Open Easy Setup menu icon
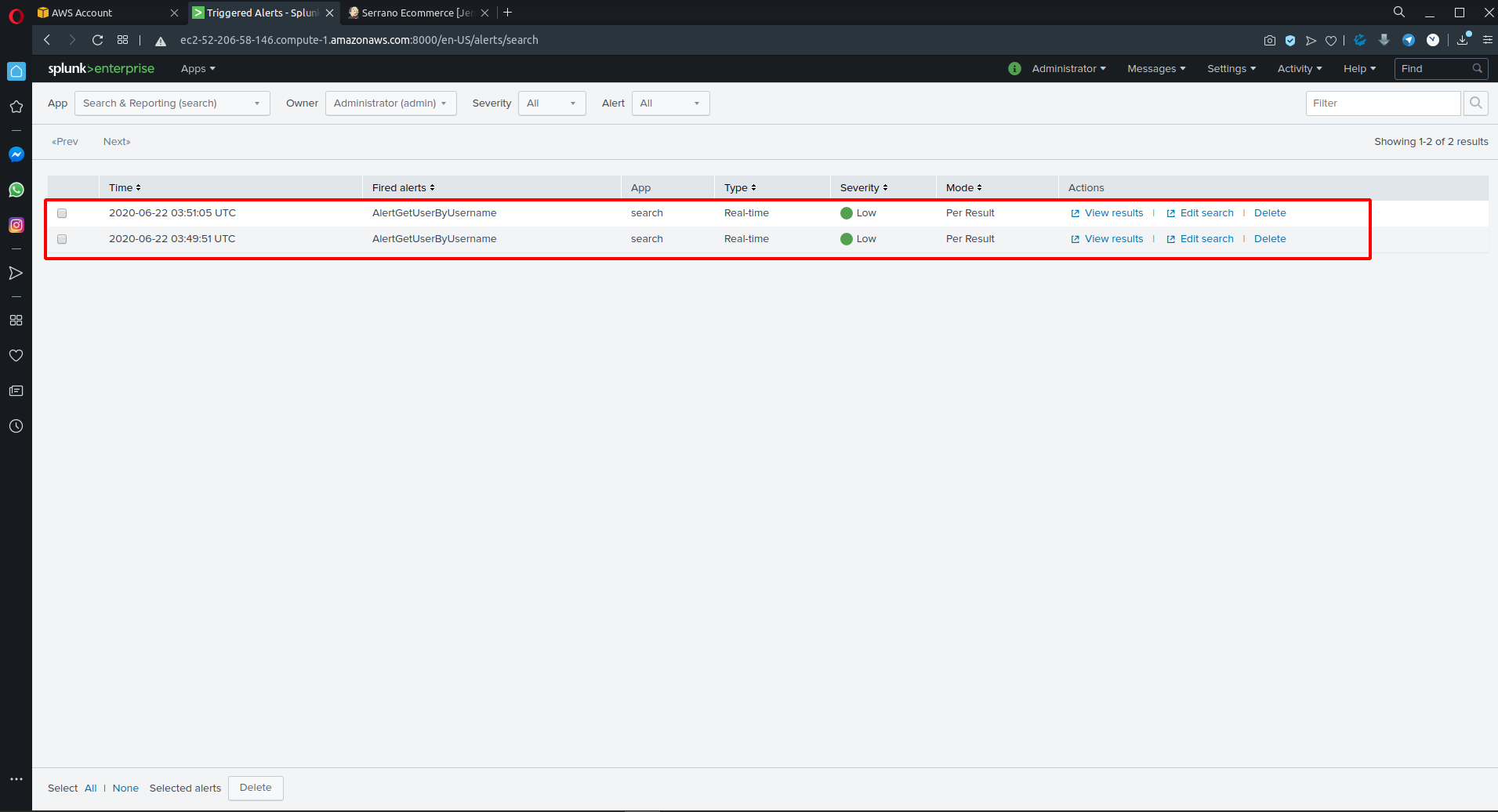This screenshot has height=812, width=1498. [1488, 40]
